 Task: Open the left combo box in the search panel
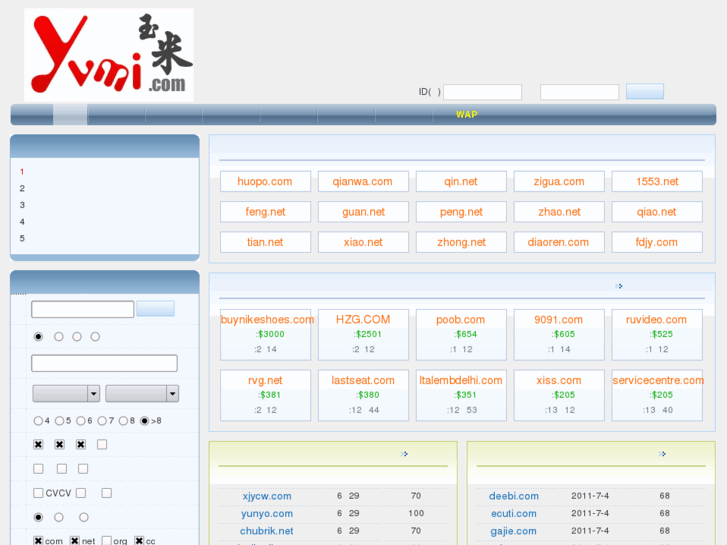(x=66, y=394)
